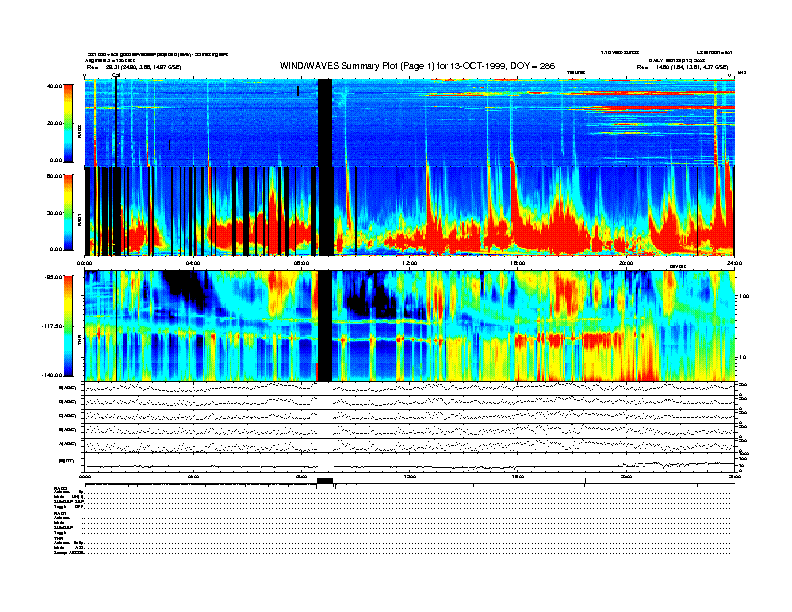Click the vertical TNR axis label
The width and height of the screenshot is (792, 612).
pos(79,342)
